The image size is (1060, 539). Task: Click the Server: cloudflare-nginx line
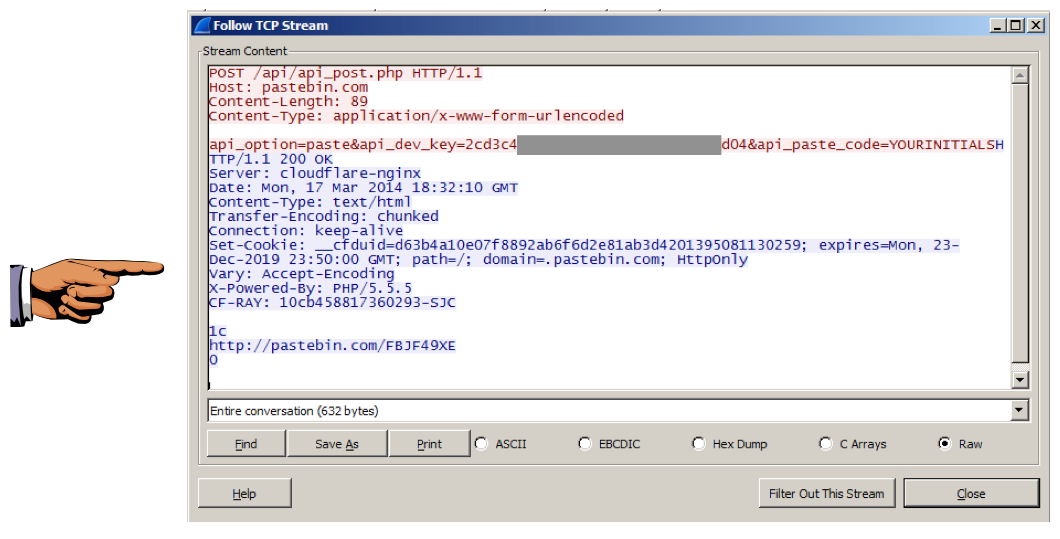click(x=315, y=173)
